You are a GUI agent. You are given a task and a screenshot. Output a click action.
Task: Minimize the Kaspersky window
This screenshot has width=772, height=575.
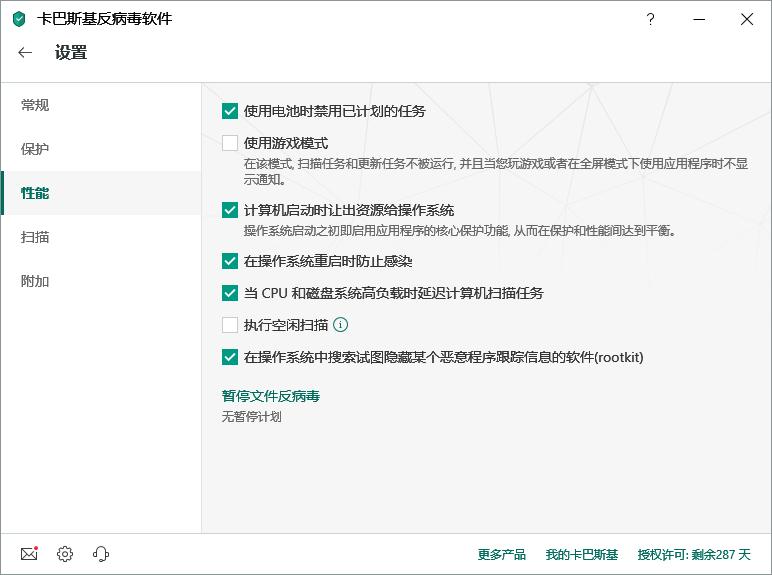click(699, 20)
